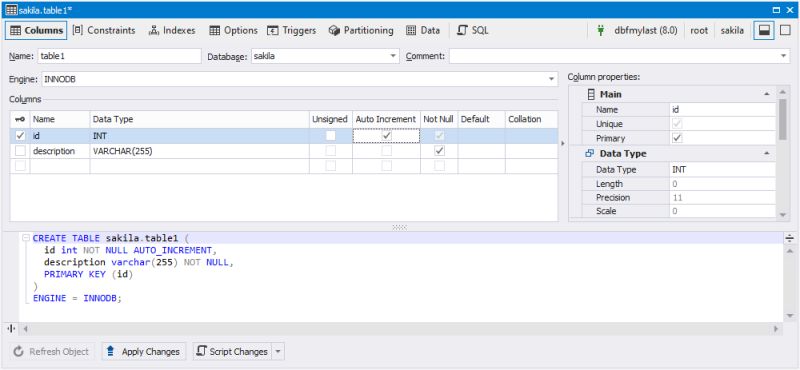The image size is (800, 370).
Task: Click the Default column header
Action: (481, 119)
